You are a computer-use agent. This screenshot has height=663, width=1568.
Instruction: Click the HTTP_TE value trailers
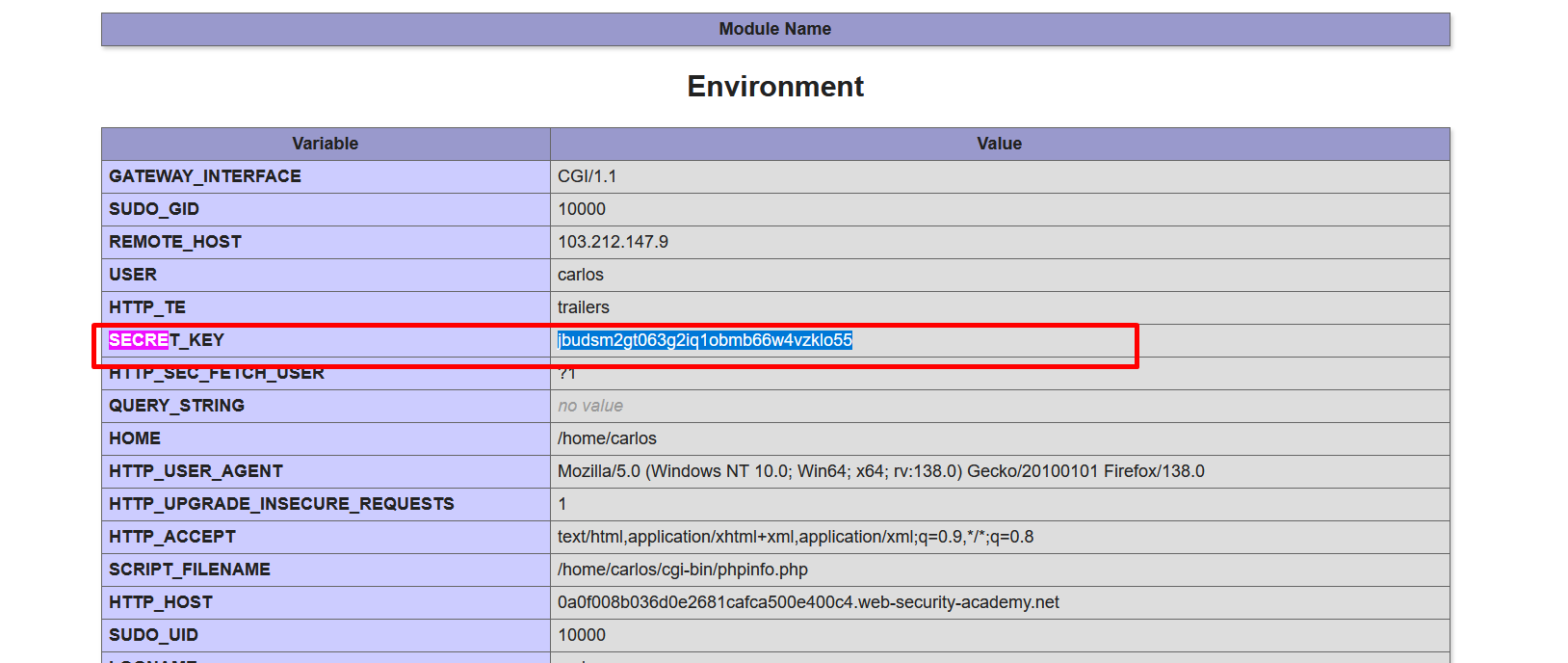tap(583, 307)
